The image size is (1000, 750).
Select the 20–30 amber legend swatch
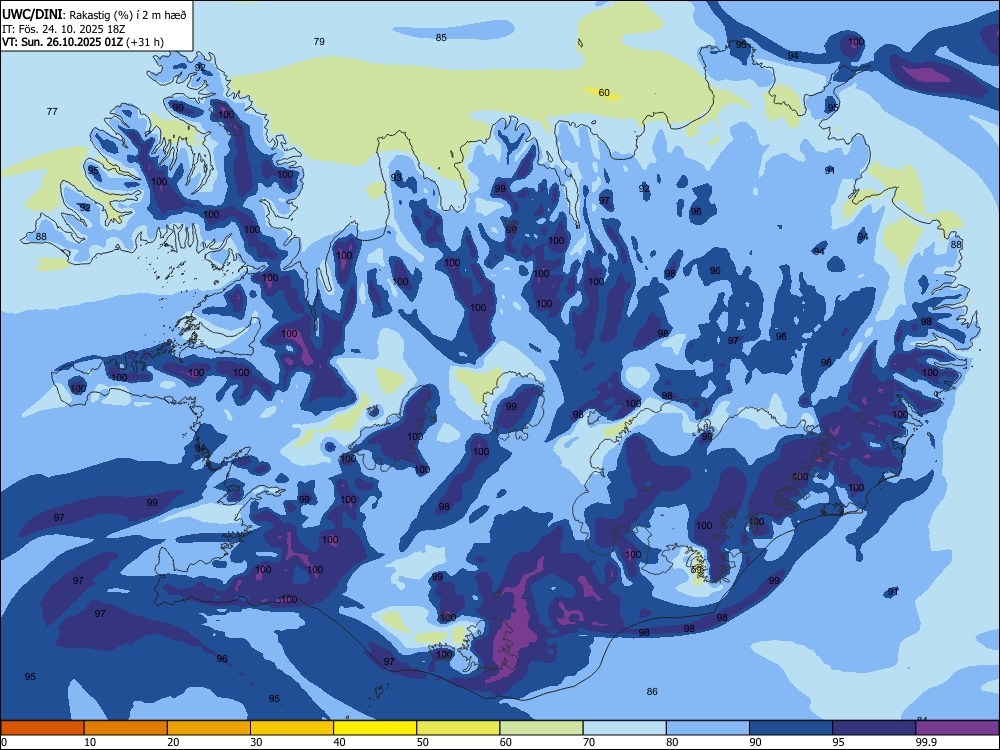(x=209, y=728)
